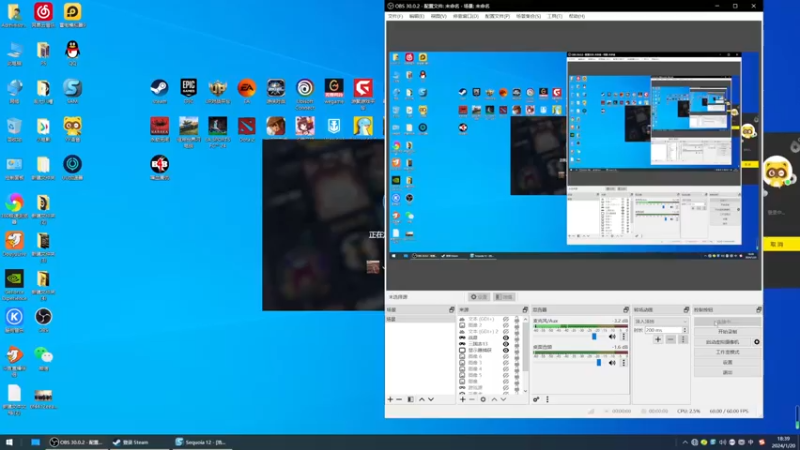The width and height of the screenshot is (800, 450).
Task: Open Mic/Aux three-dot options menu
Action: [x=624, y=337]
